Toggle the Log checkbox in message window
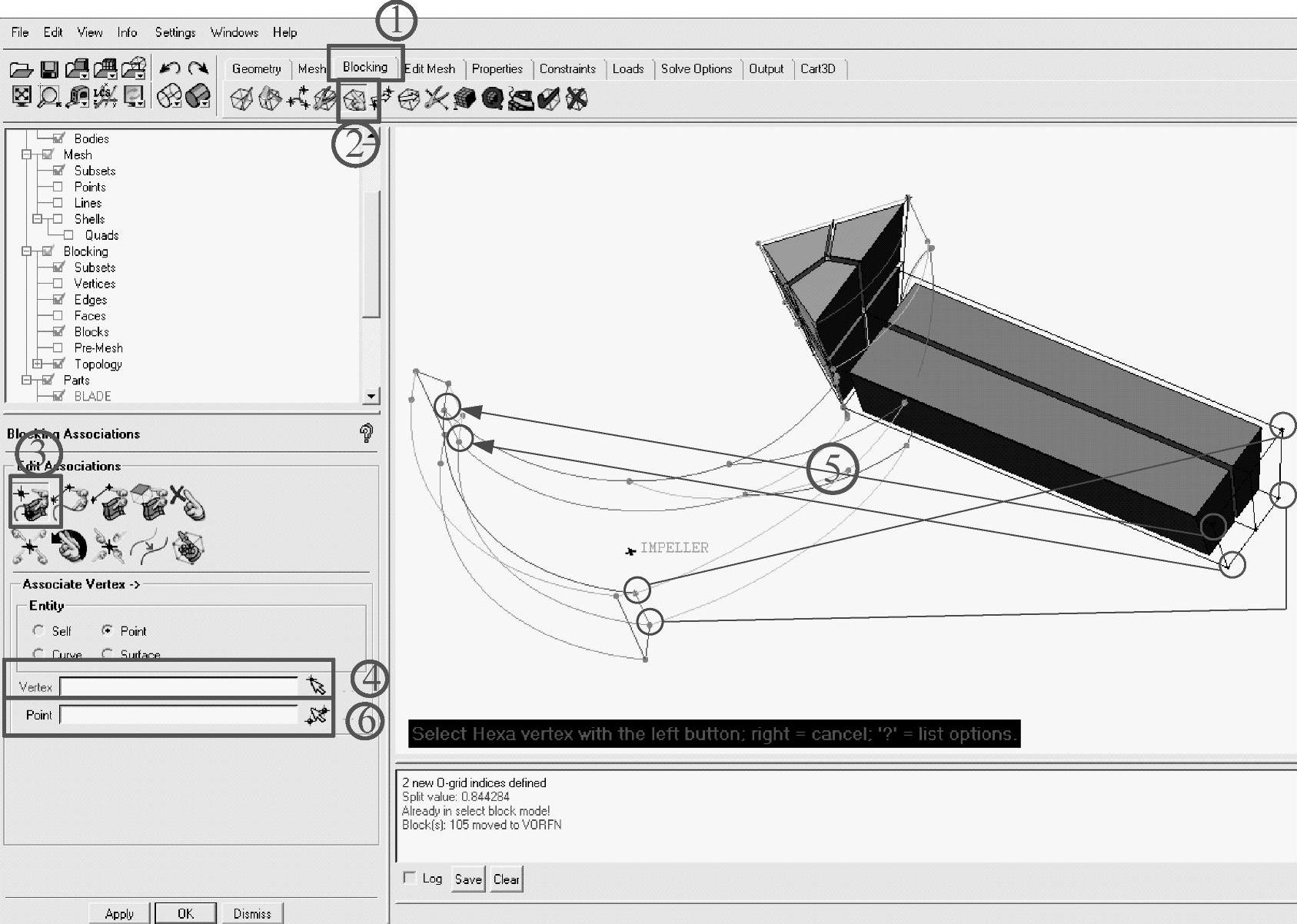1297x924 pixels. pos(410,877)
